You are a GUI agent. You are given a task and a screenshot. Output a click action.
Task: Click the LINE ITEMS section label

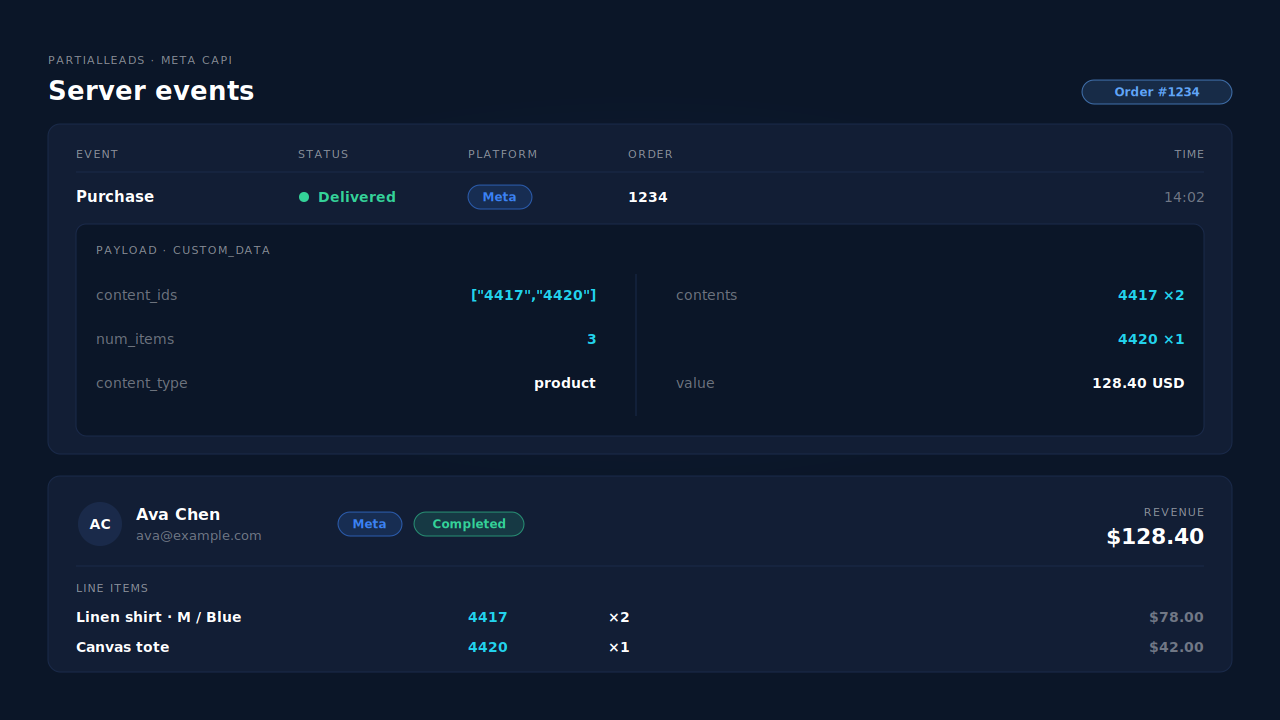(x=112, y=588)
